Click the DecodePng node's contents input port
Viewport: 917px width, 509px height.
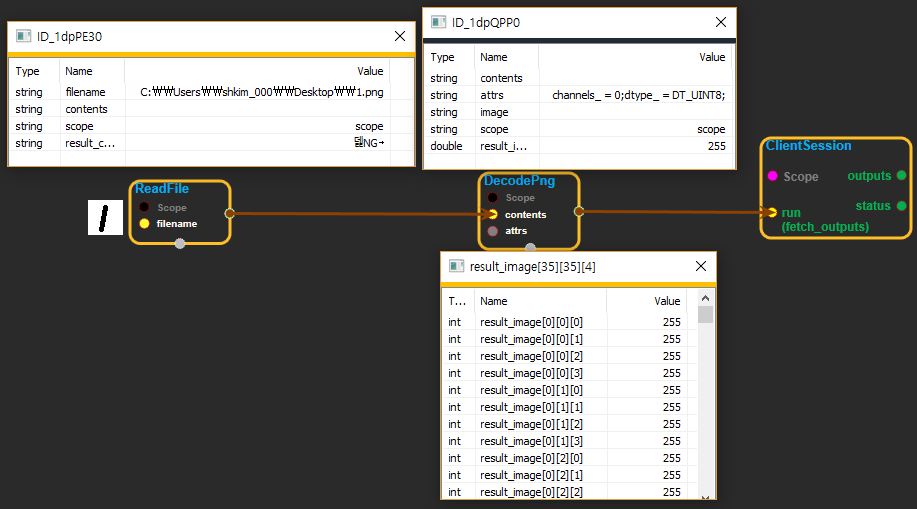tap(493, 215)
